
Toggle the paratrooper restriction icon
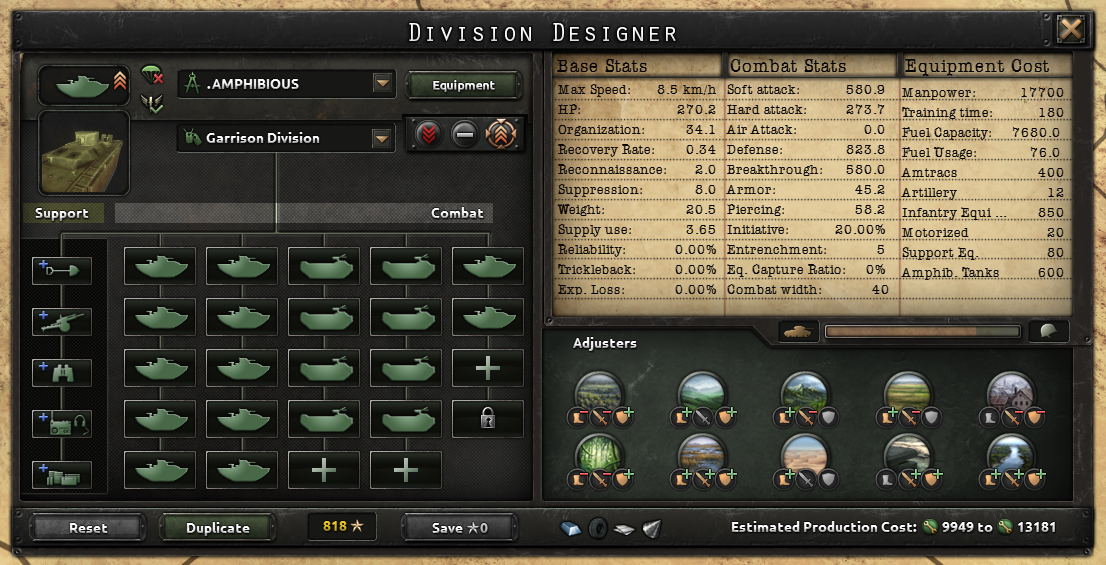(x=152, y=74)
